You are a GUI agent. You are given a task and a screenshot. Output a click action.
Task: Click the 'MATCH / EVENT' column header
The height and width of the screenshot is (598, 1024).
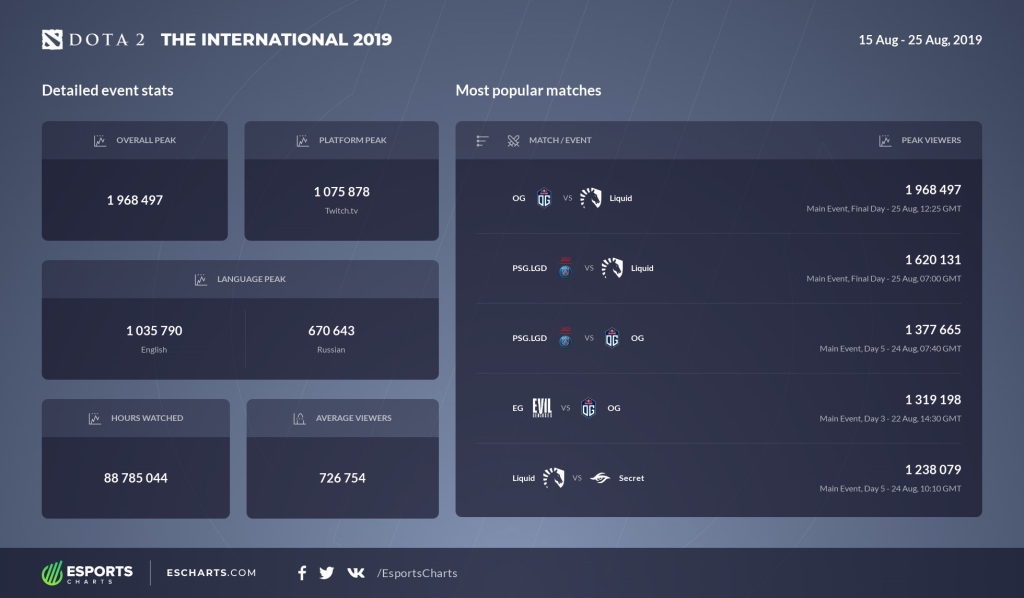pos(560,140)
